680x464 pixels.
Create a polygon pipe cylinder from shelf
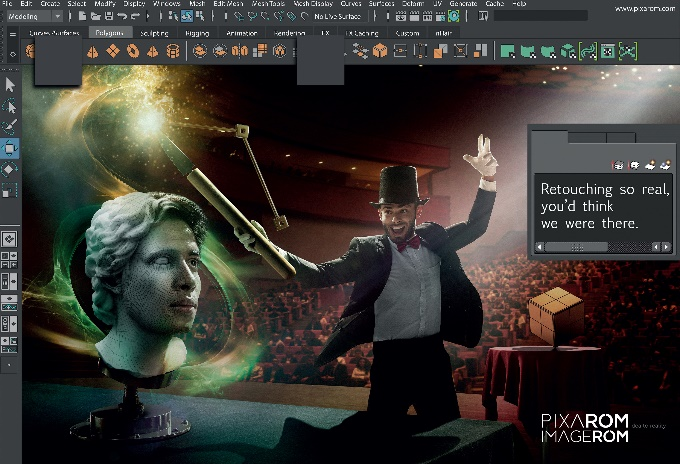(x=173, y=51)
